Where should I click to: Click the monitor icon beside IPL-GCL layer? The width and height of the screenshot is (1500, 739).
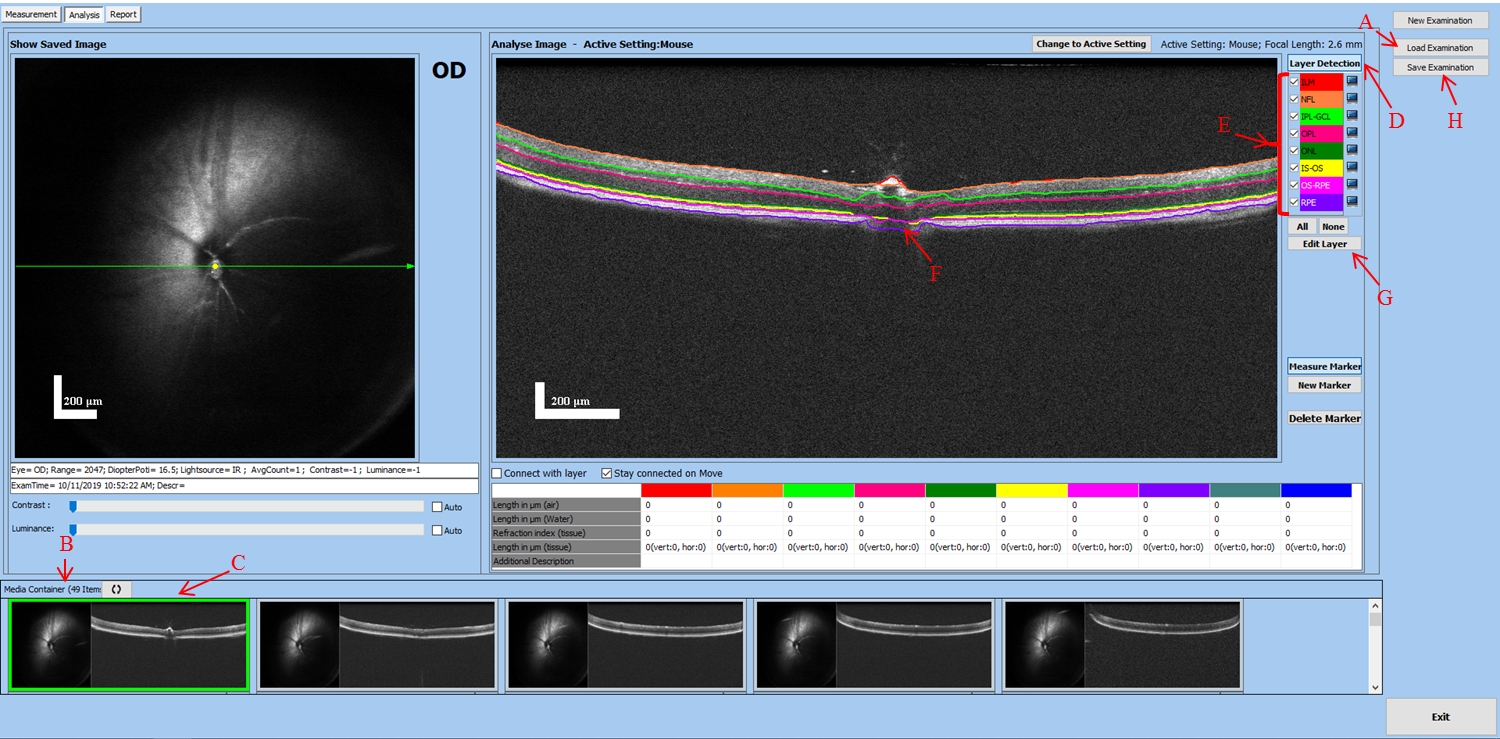[1352, 116]
